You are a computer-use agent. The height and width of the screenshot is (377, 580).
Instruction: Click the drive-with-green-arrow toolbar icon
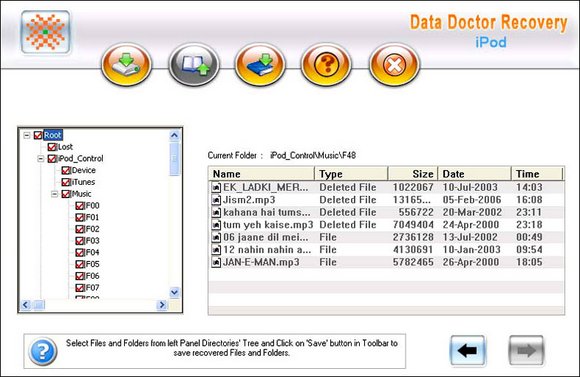pyautogui.click(x=127, y=65)
